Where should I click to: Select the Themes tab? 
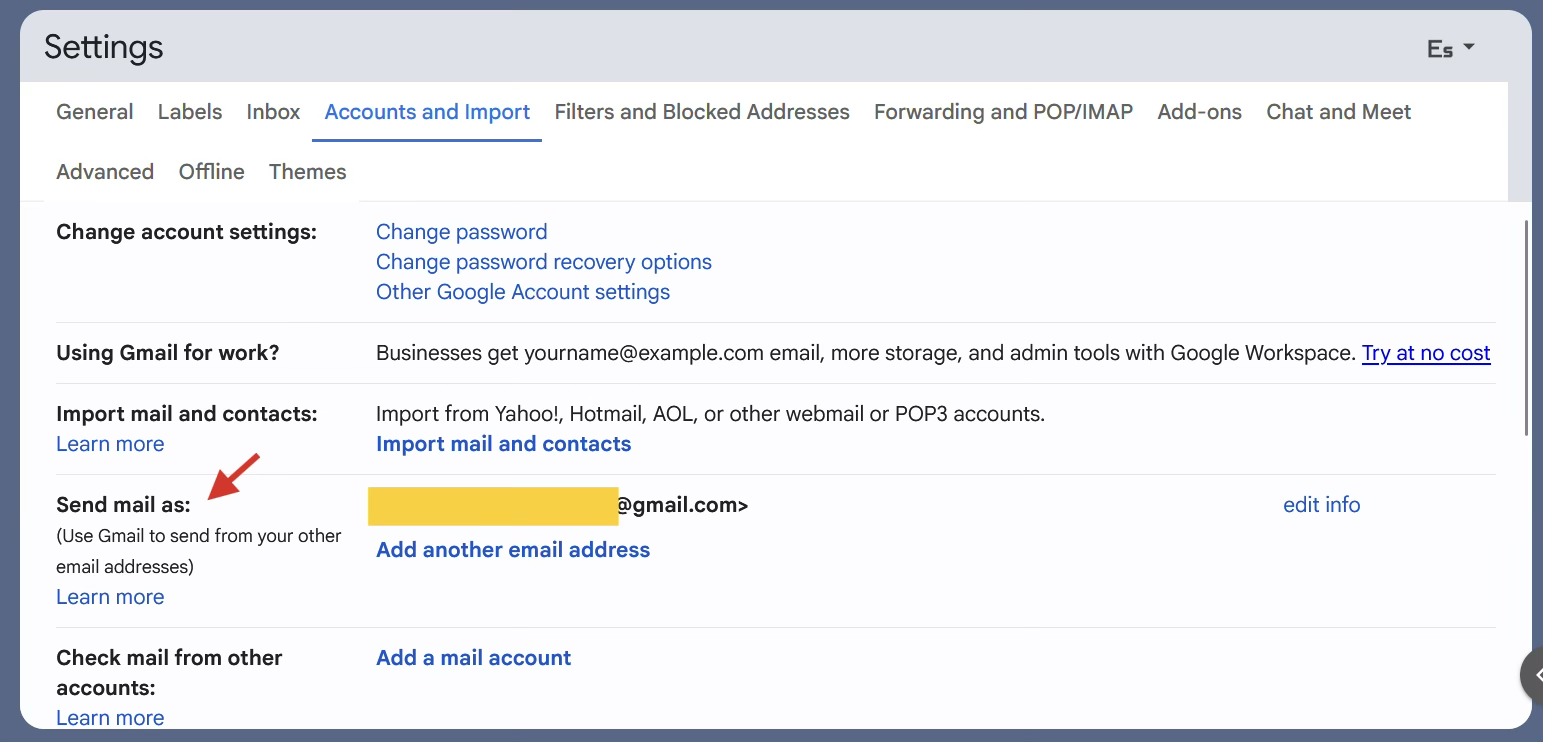307,172
